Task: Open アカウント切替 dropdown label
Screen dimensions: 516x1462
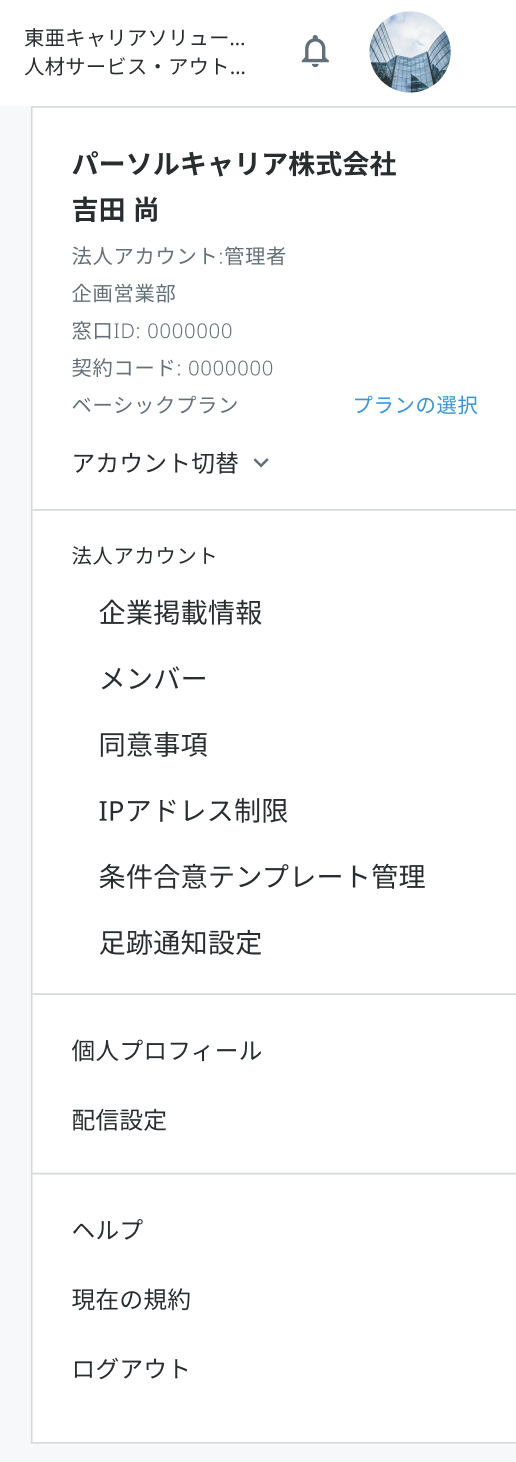Action: tap(155, 463)
